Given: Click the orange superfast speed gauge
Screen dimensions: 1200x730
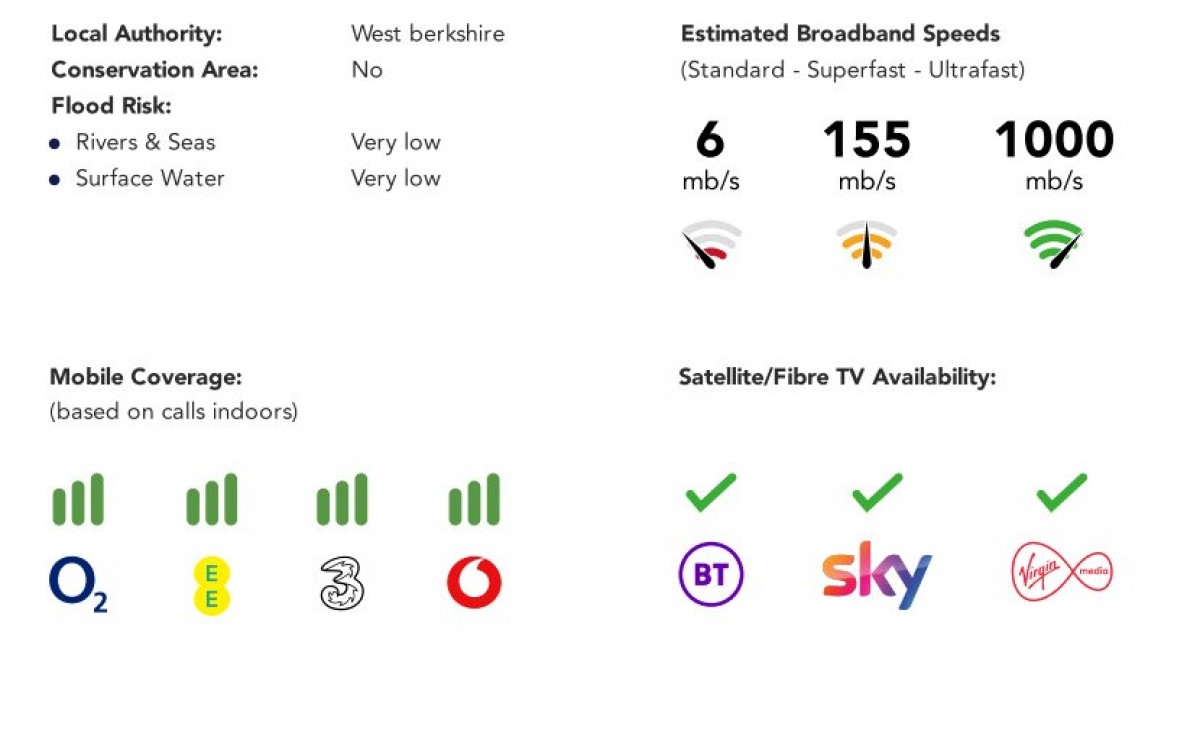Looking at the screenshot, I should click(x=866, y=246).
